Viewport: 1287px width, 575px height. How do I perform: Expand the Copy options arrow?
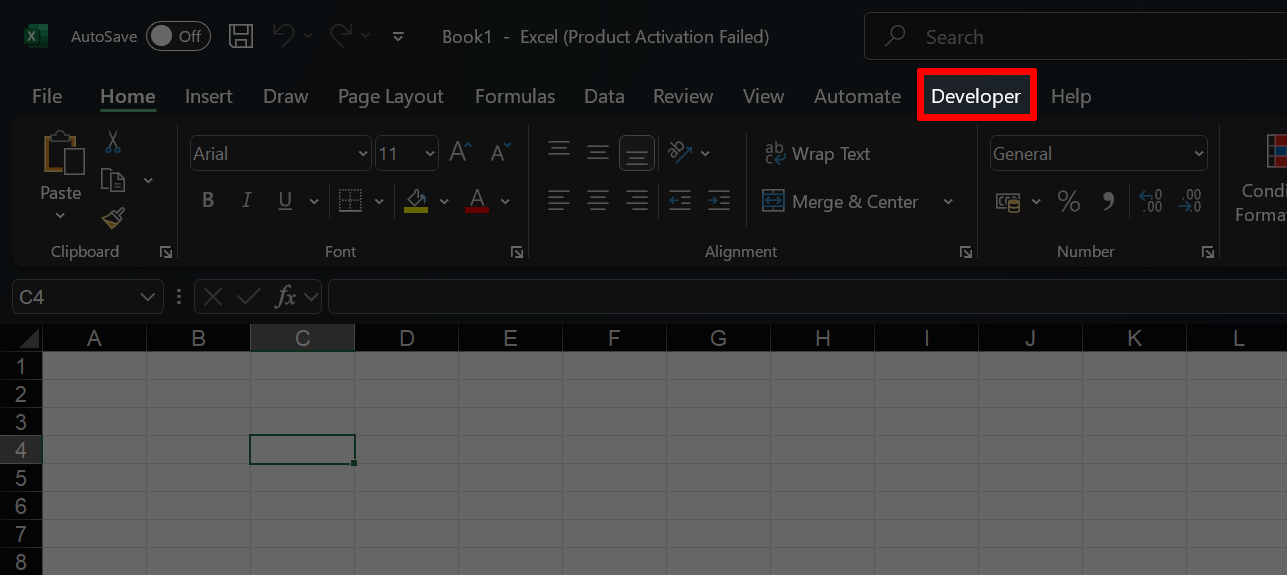[x=148, y=180]
